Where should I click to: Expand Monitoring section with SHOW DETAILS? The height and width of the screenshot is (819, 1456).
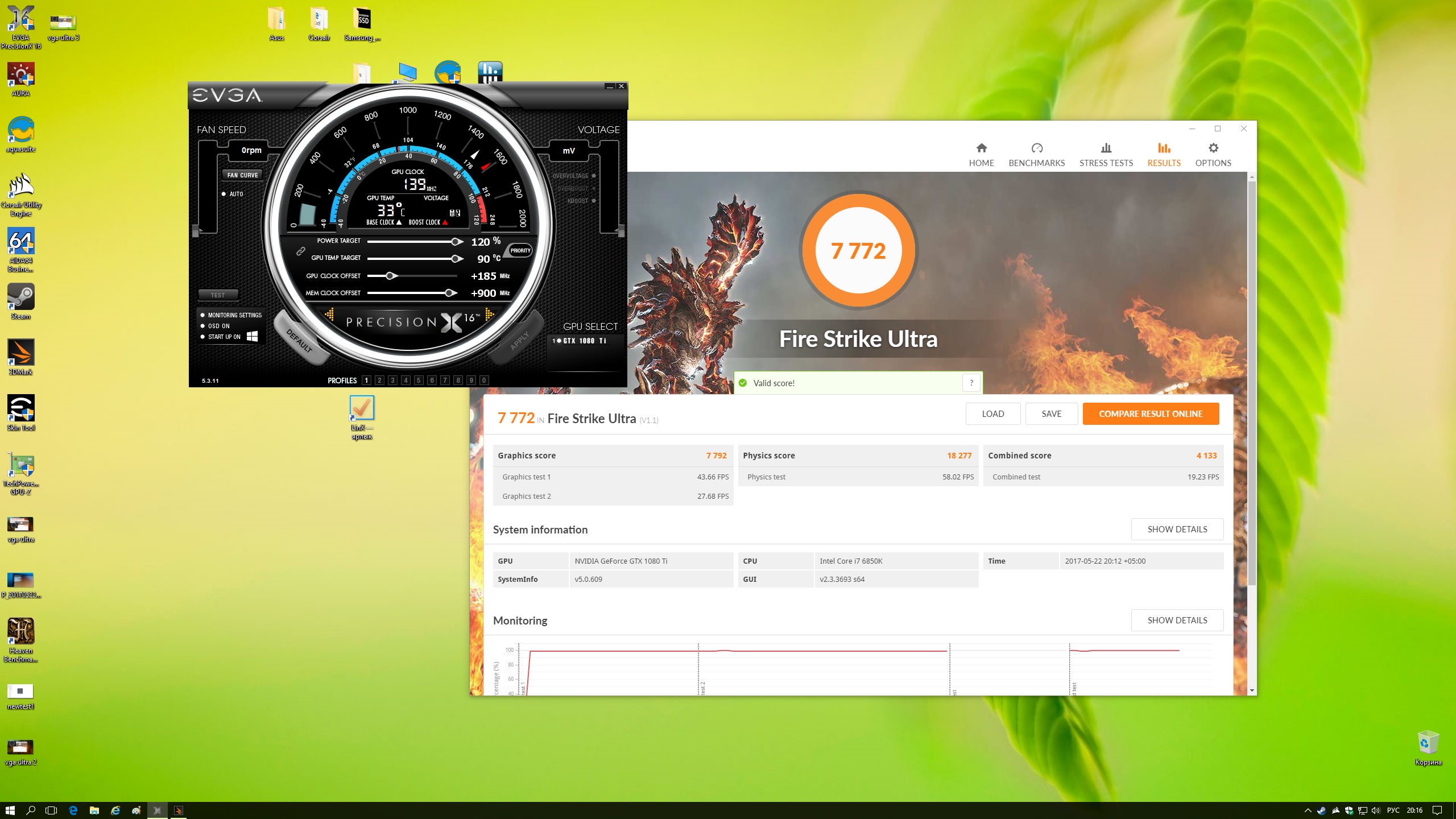1177,621
